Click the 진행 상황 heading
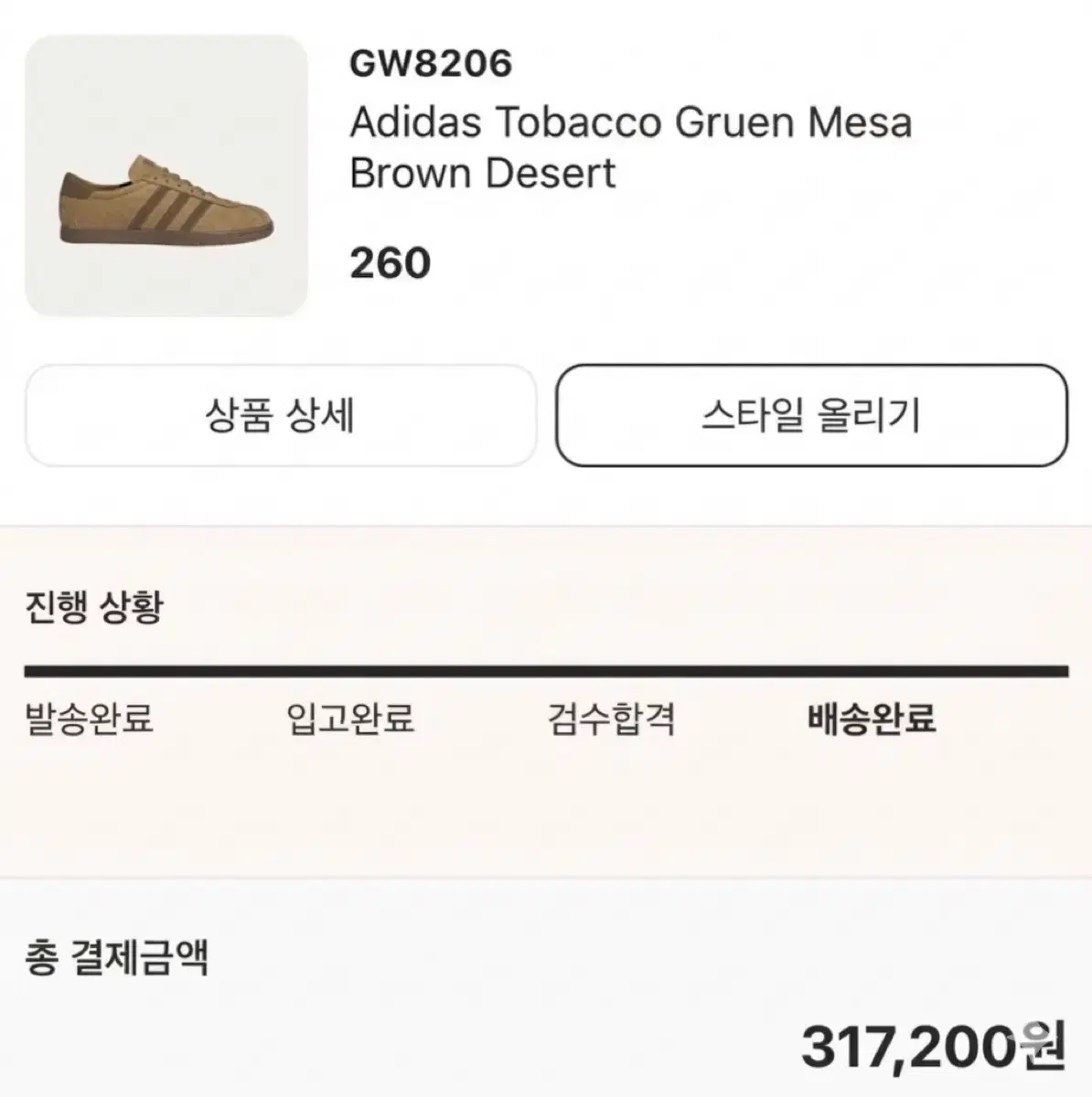Viewport: 1092px width, 1097px height. click(x=93, y=606)
